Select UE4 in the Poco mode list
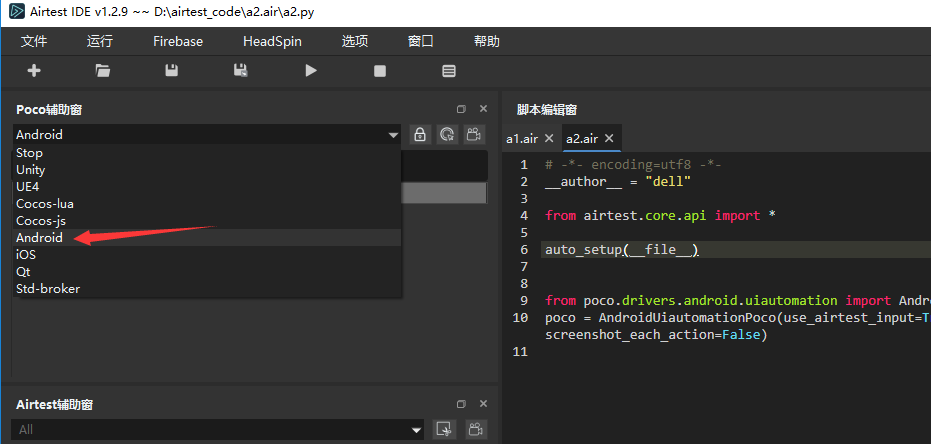 tap(207, 187)
